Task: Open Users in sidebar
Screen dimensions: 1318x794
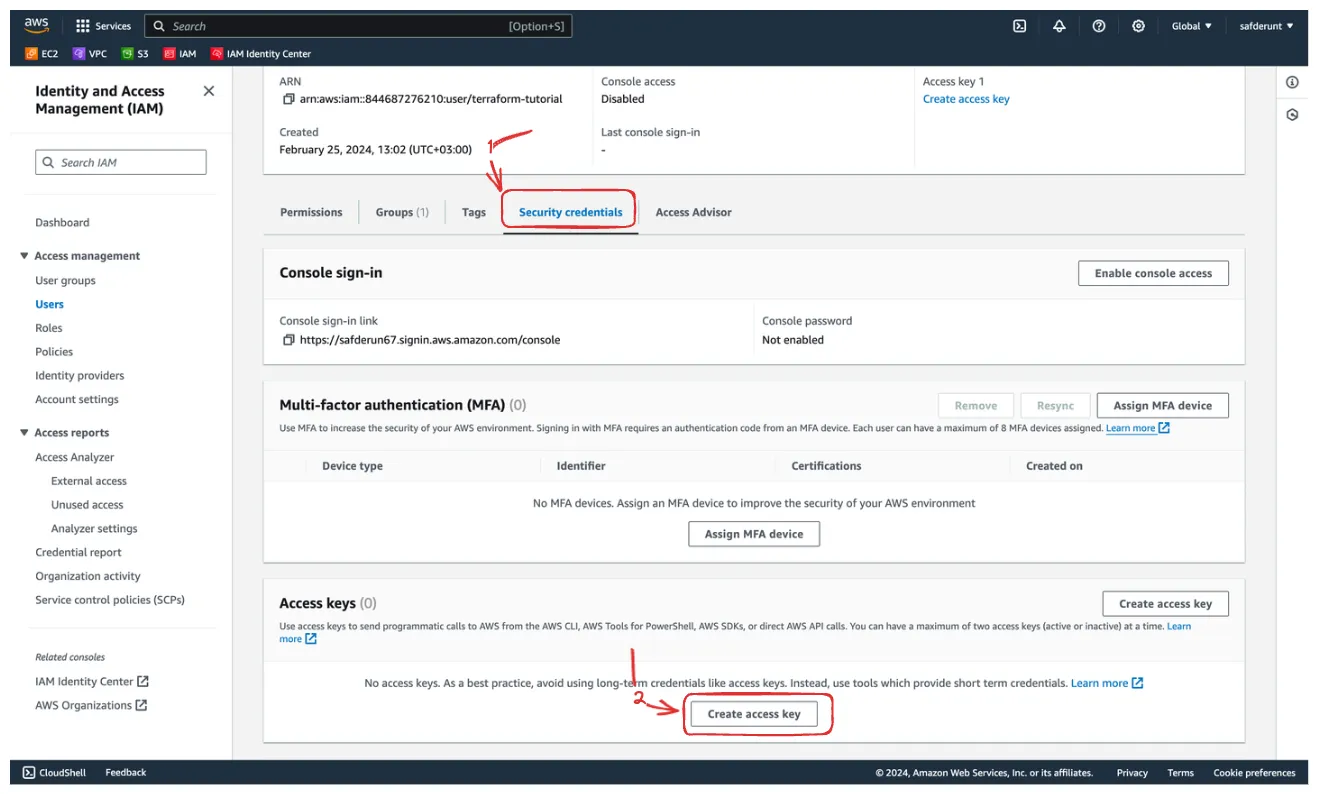Action: (x=49, y=304)
